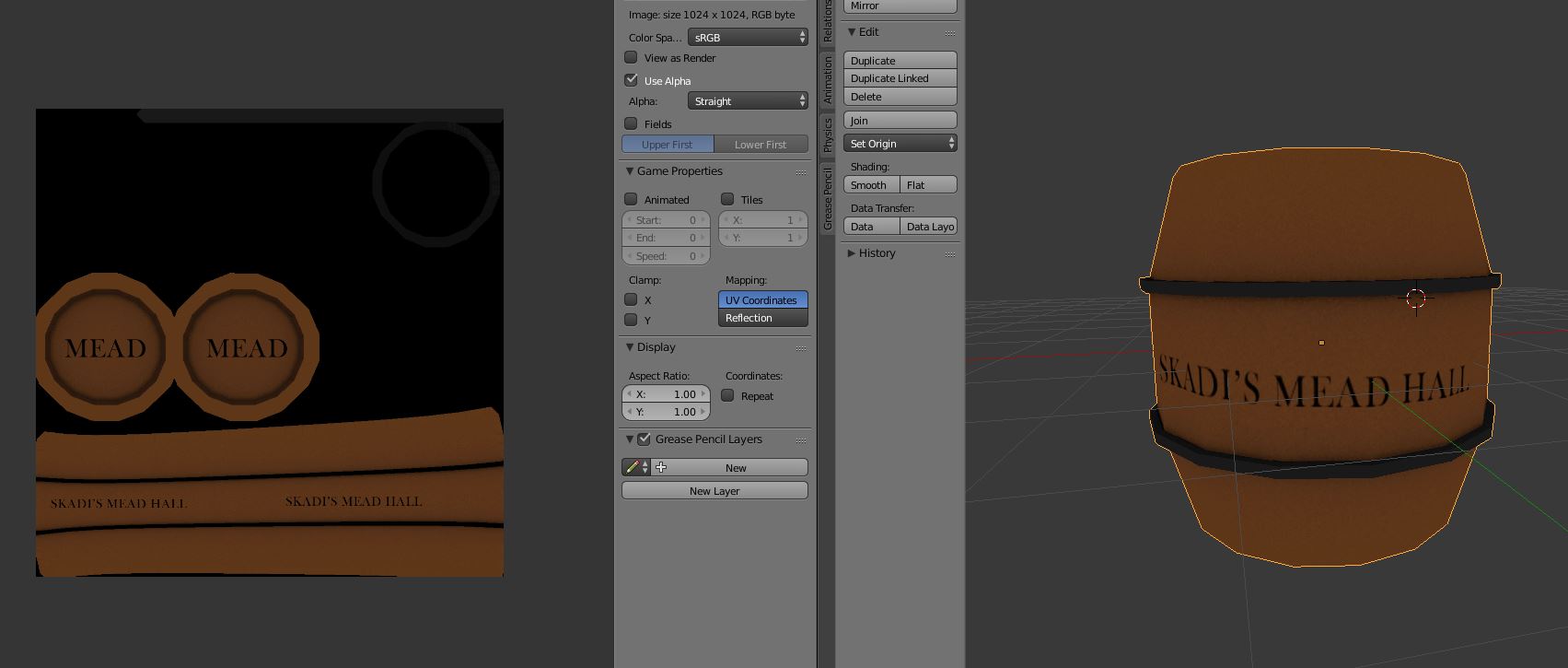This screenshot has width=1568, height=668.
Task: Click the Join button
Action: tap(900, 120)
